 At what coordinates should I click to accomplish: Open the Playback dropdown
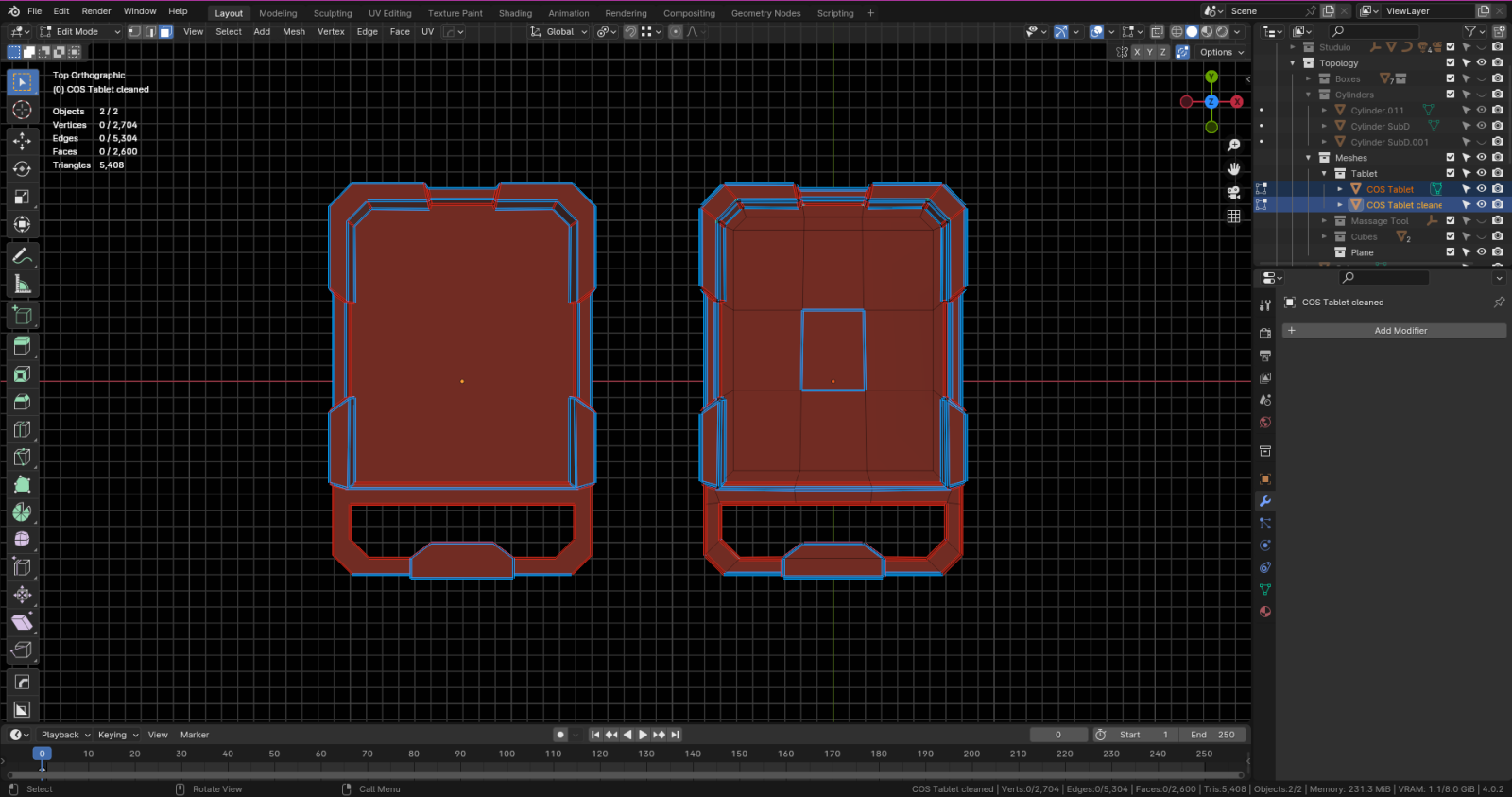[65, 735]
